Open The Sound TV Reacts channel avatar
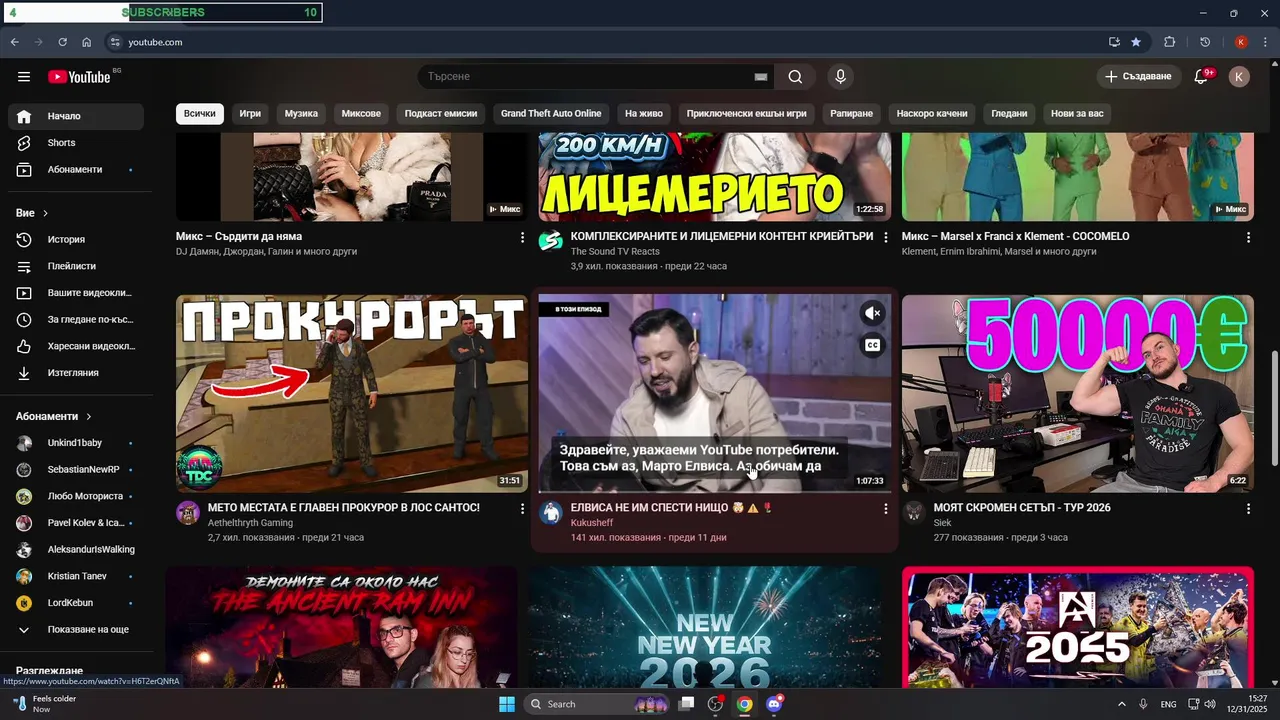The height and width of the screenshot is (720, 1280). tap(551, 241)
